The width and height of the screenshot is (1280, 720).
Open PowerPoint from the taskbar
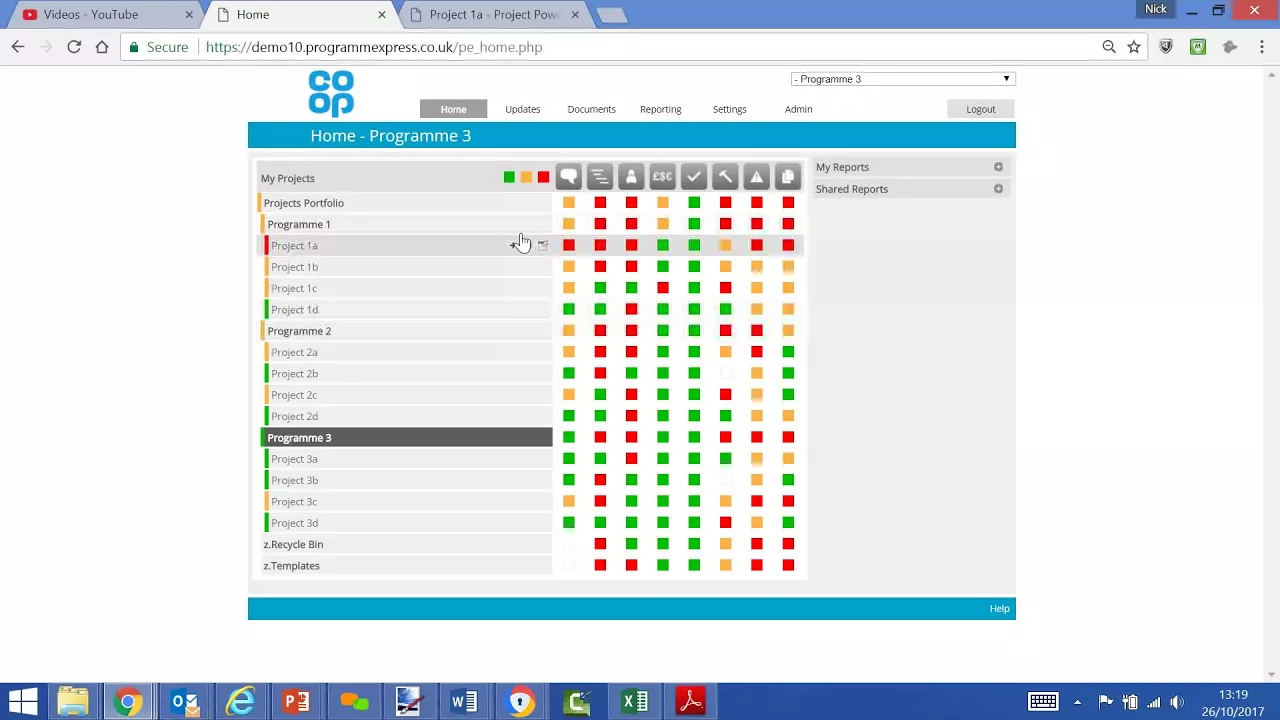click(296, 701)
